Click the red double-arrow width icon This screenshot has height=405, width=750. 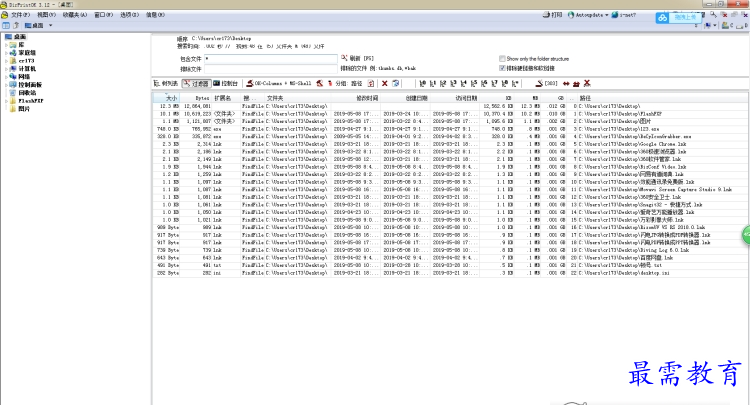click(x=566, y=84)
